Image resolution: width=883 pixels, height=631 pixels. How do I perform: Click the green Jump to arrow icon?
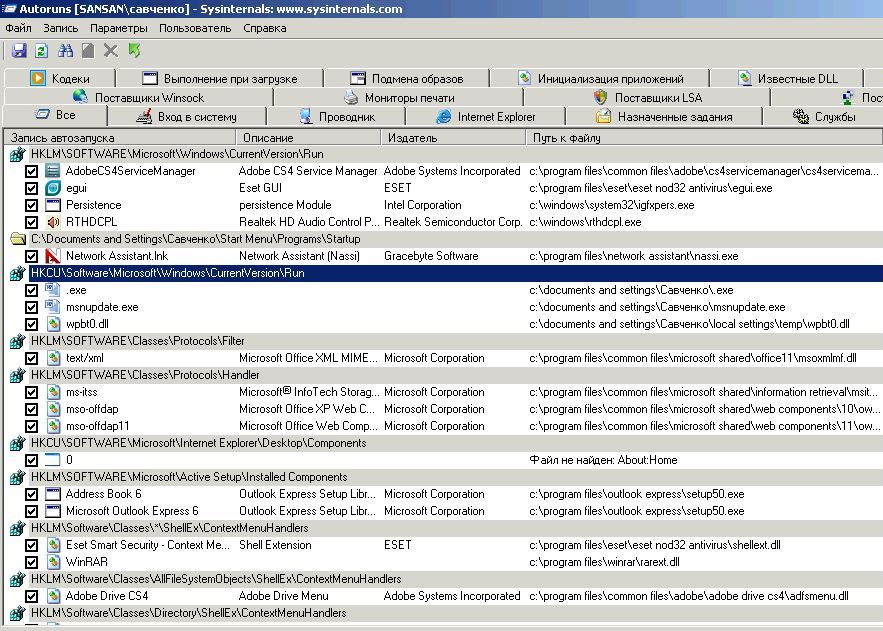(x=134, y=51)
